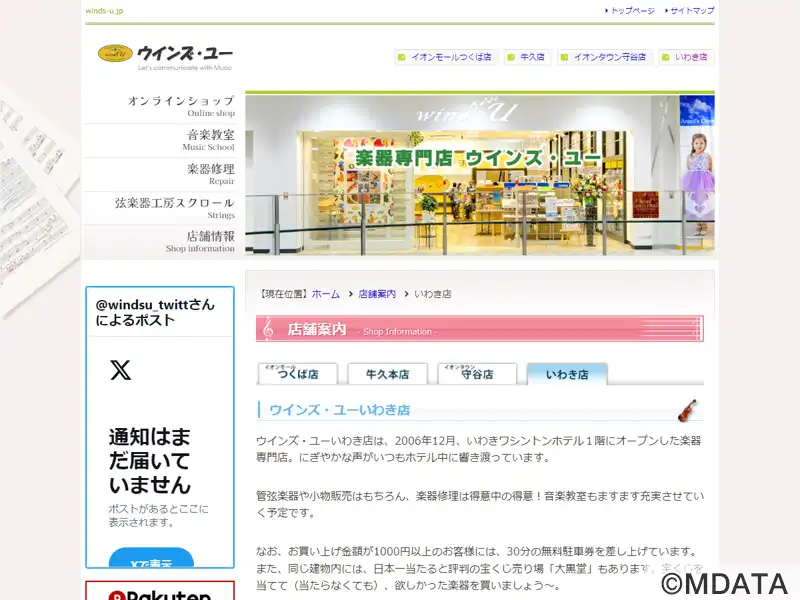The image size is (800, 600).
Task: Select the いわき店 header button
Action: 686,57
